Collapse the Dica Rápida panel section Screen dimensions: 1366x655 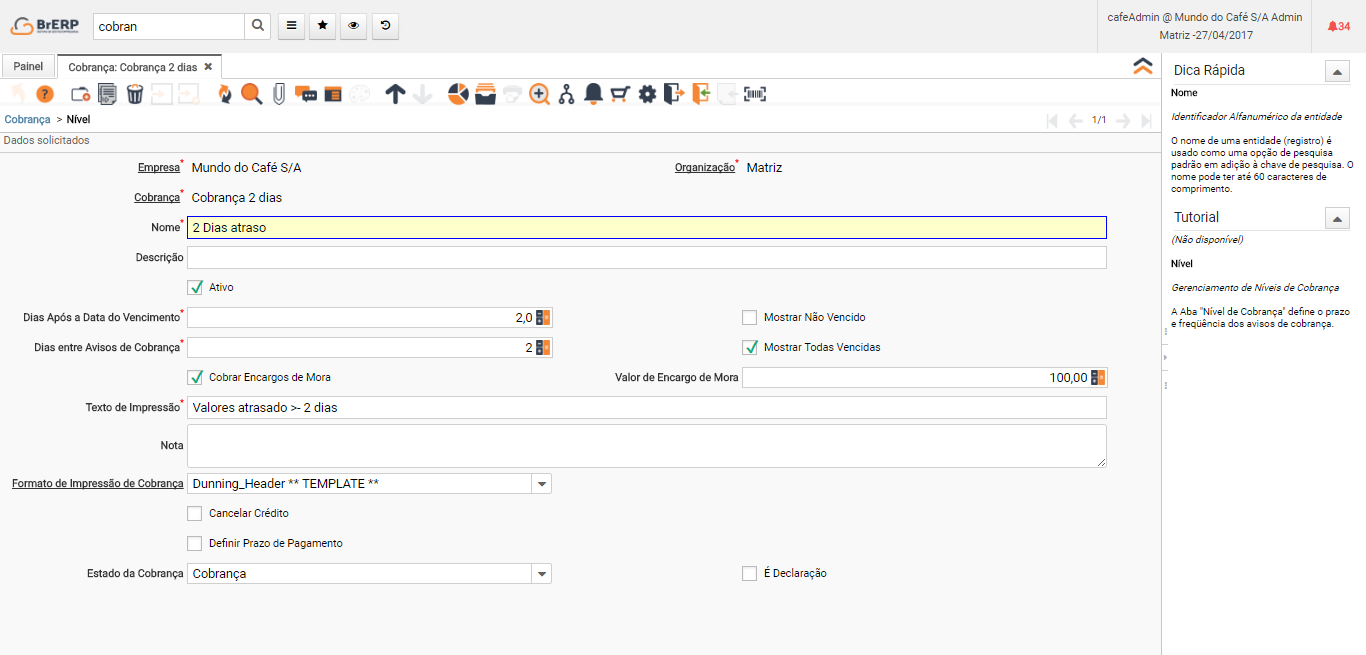click(1336, 71)
